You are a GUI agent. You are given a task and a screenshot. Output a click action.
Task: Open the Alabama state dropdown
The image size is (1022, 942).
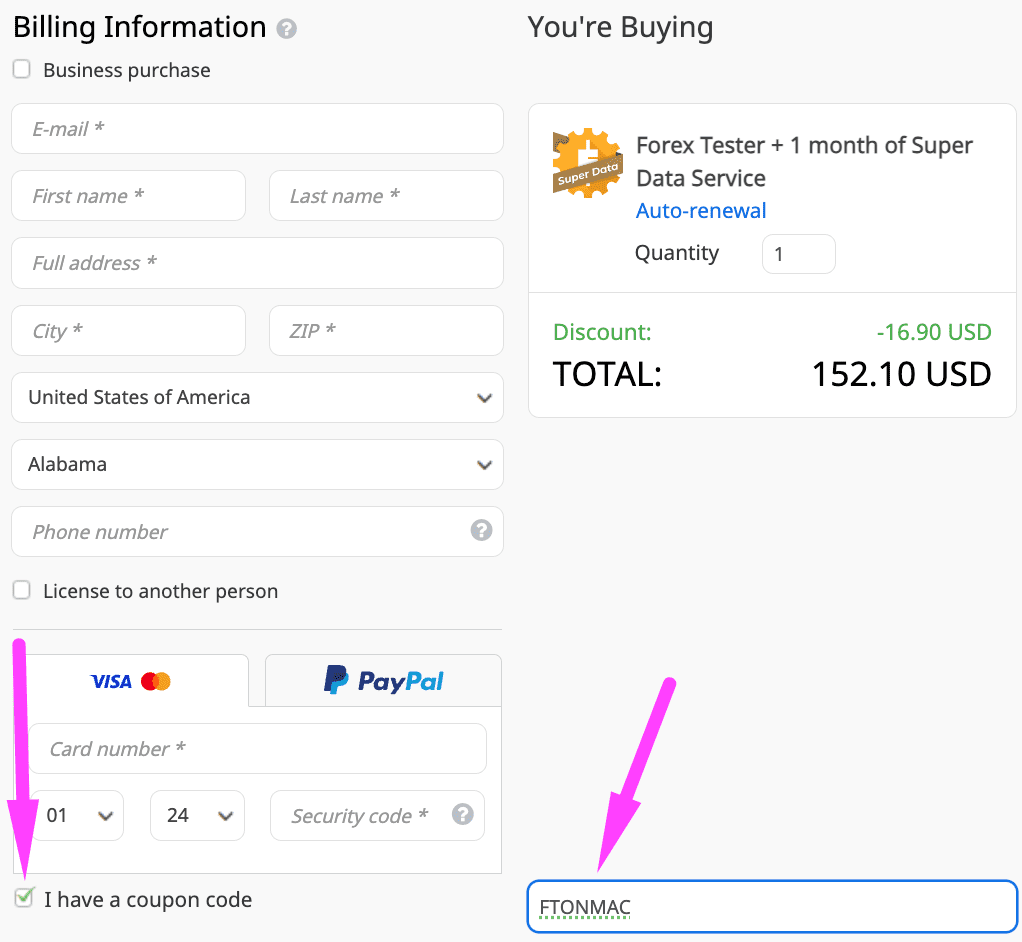click(257, 464)
